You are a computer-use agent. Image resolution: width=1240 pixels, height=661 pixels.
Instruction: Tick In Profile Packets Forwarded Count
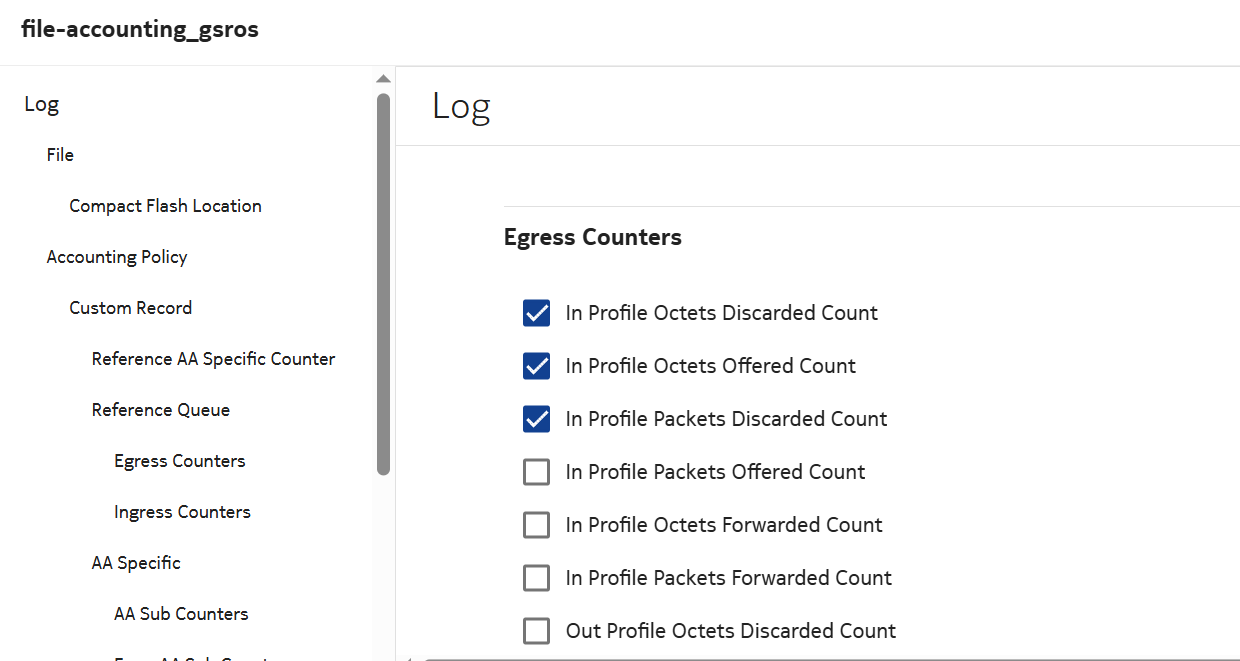[537, 578]
